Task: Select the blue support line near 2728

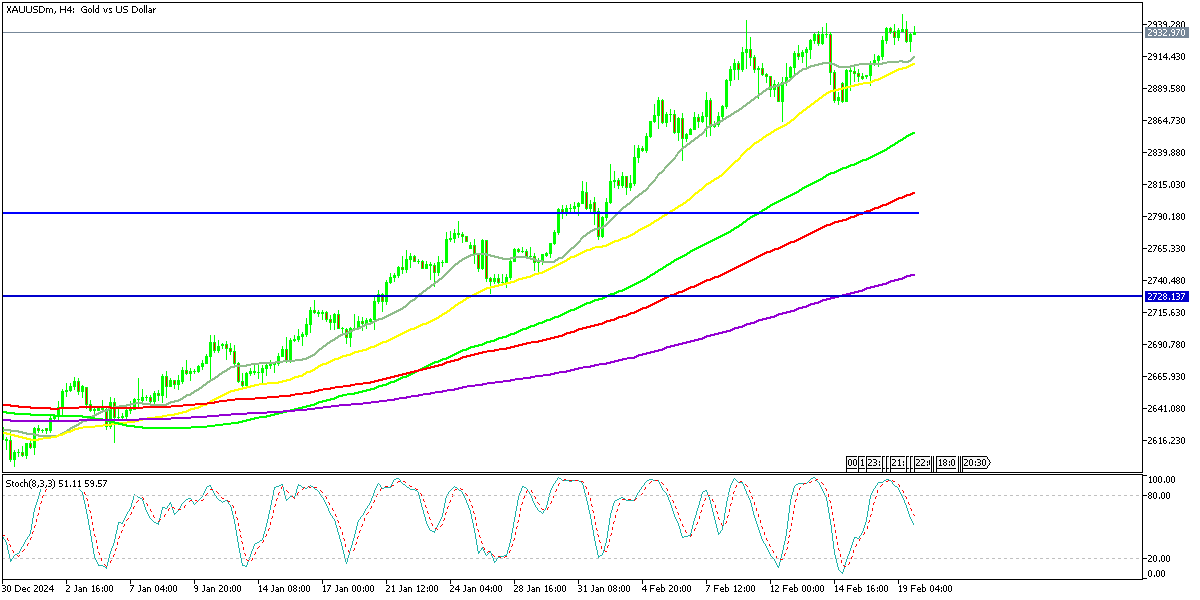Action: pyautogui.click(x=400, y=295)
